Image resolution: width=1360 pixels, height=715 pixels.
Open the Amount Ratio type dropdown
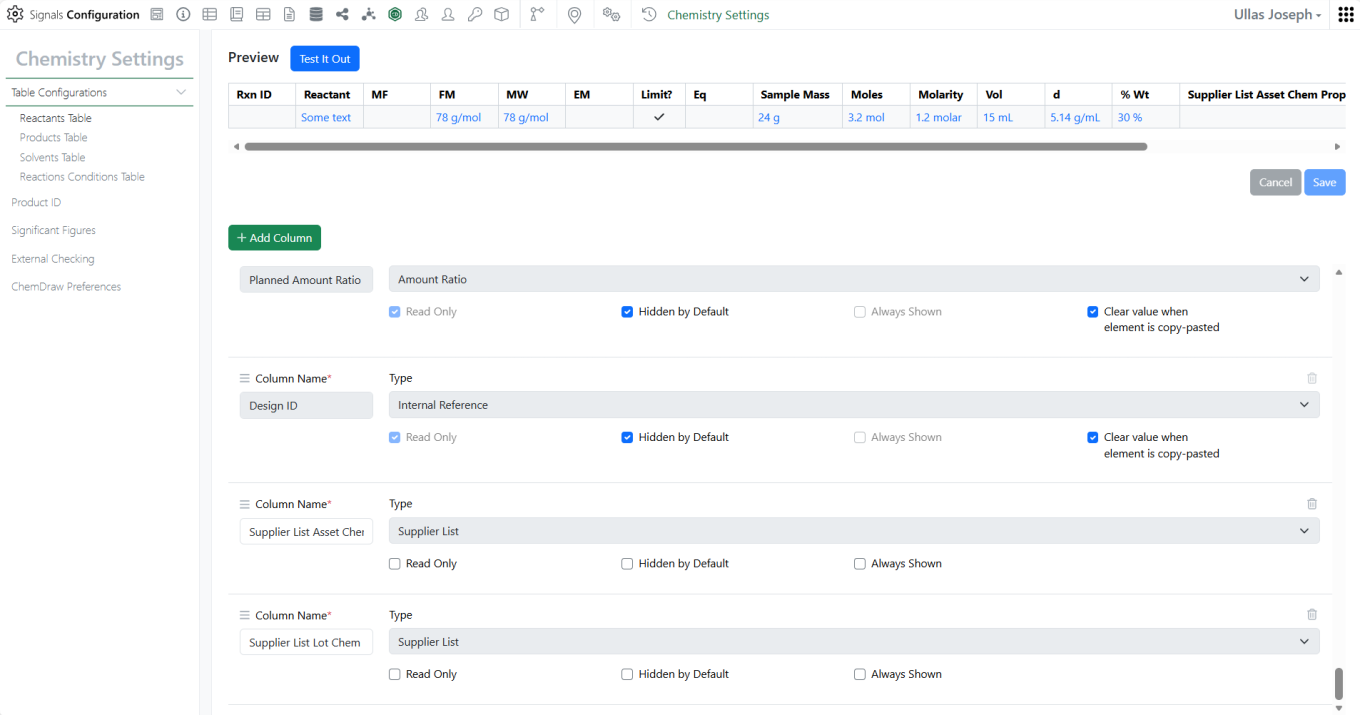[x=853, y=280]
